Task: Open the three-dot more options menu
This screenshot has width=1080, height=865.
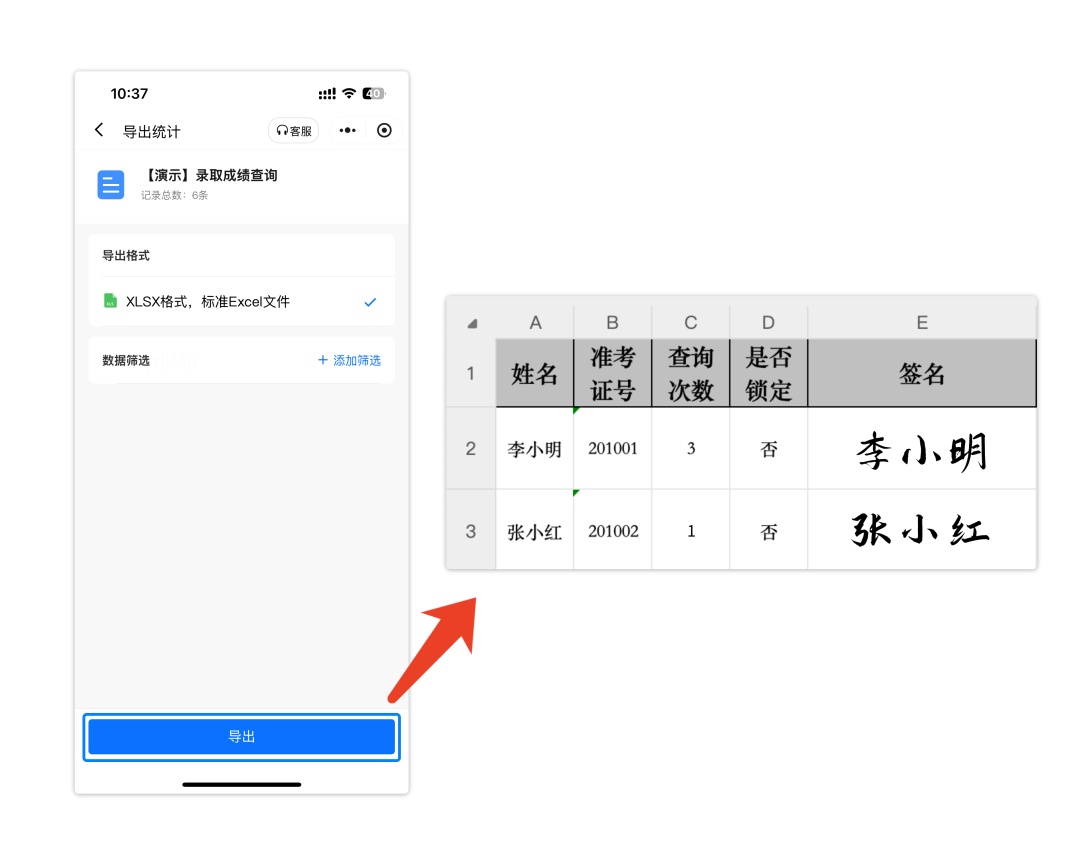Action: (x=348, y=130)
